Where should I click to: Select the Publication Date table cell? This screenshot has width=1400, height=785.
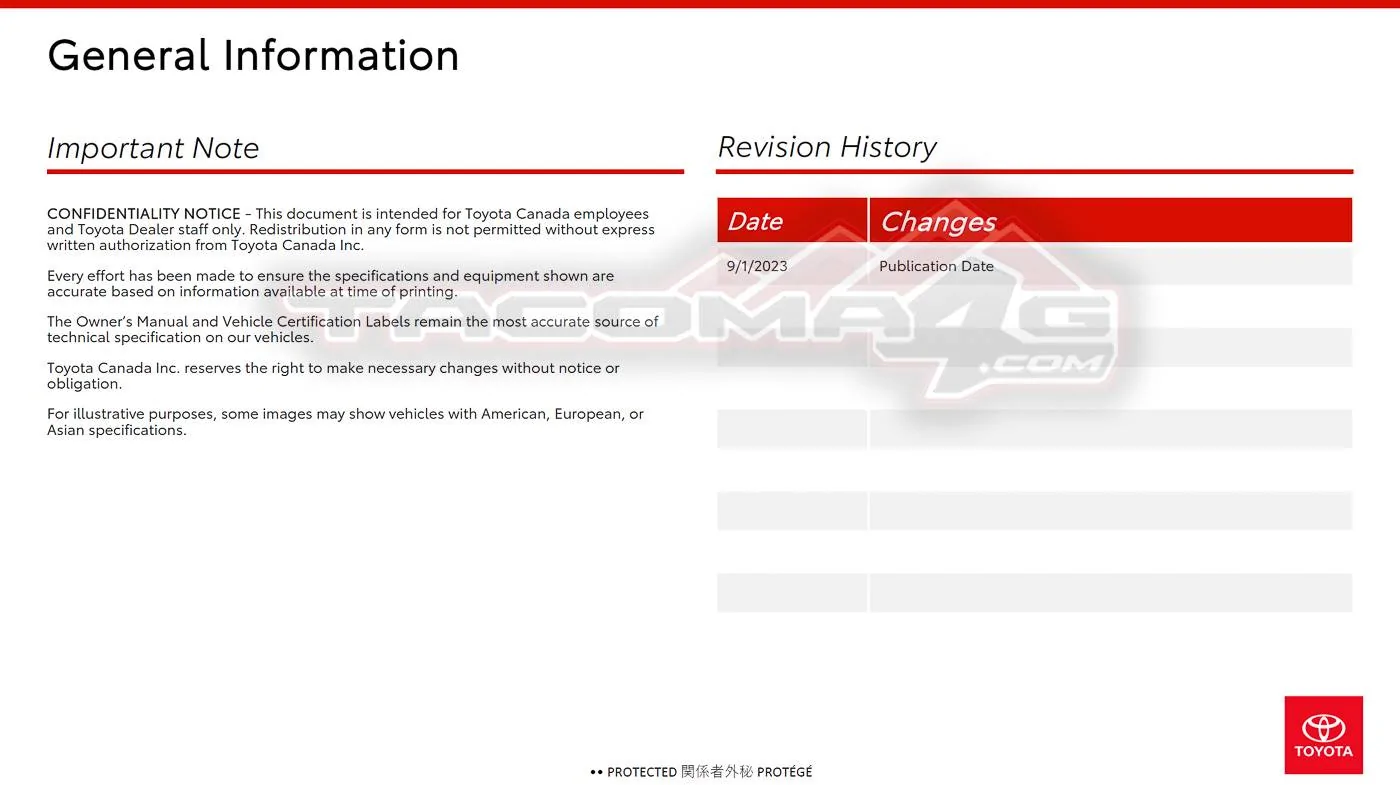(936, 266)
